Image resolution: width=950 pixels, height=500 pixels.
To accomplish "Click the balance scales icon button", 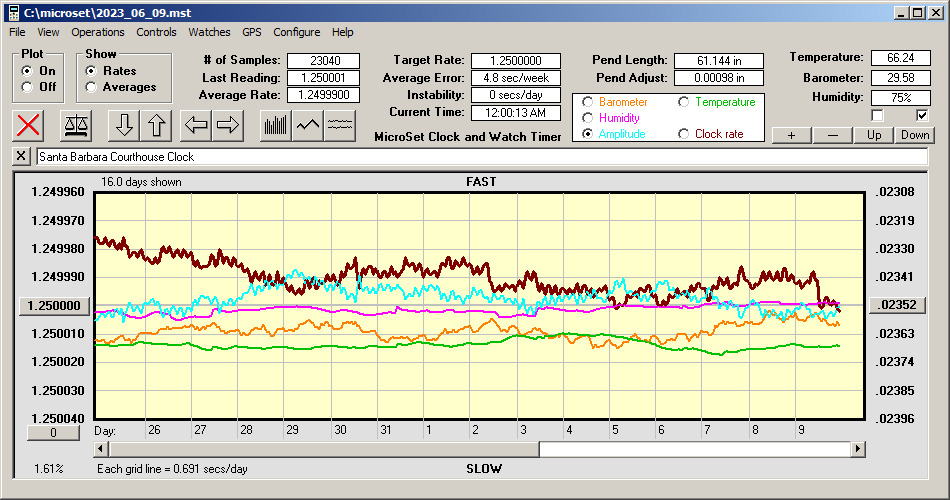I will (76, 125).
